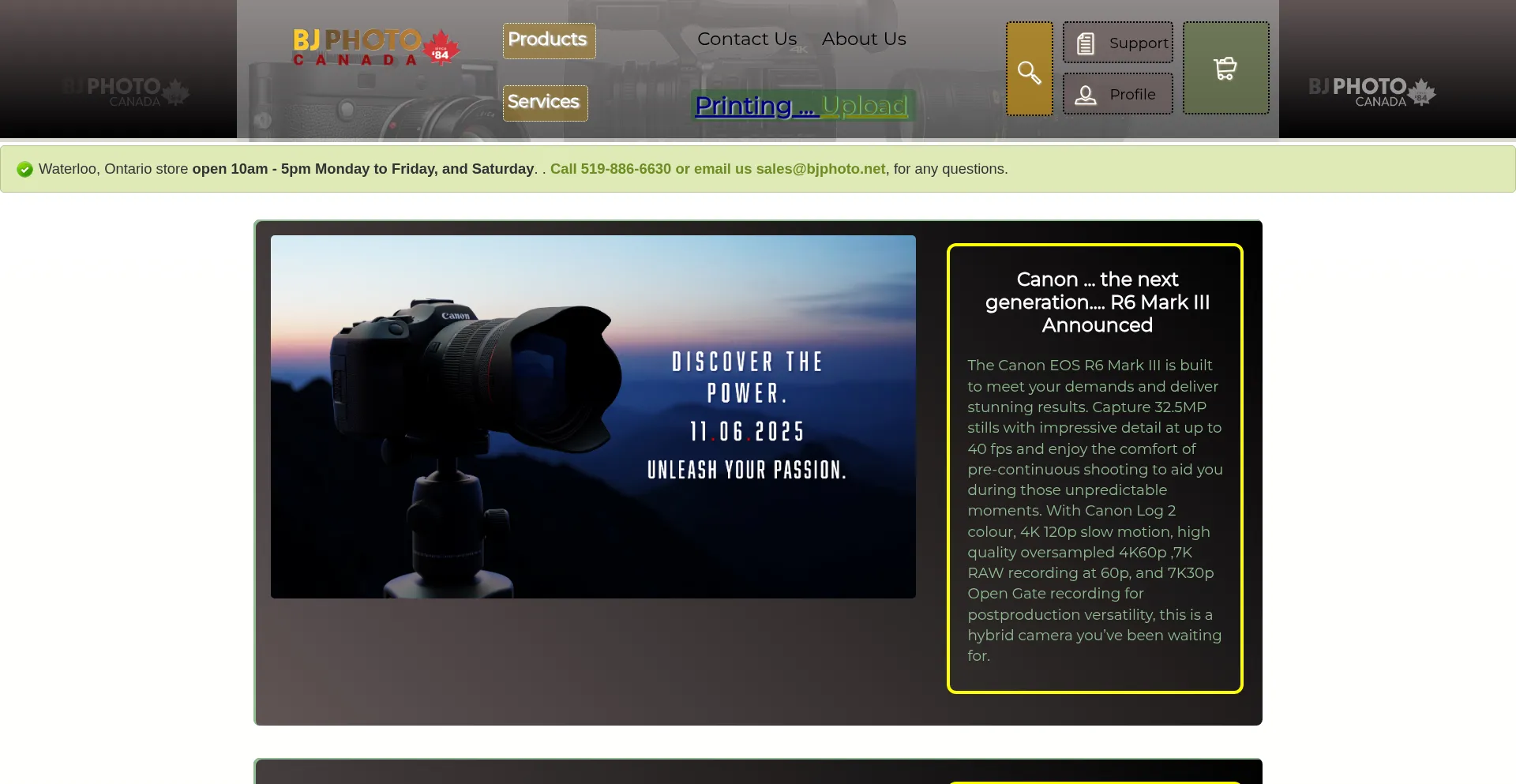Open the shopping cart icon
1516x784 pixels.
1225,69
